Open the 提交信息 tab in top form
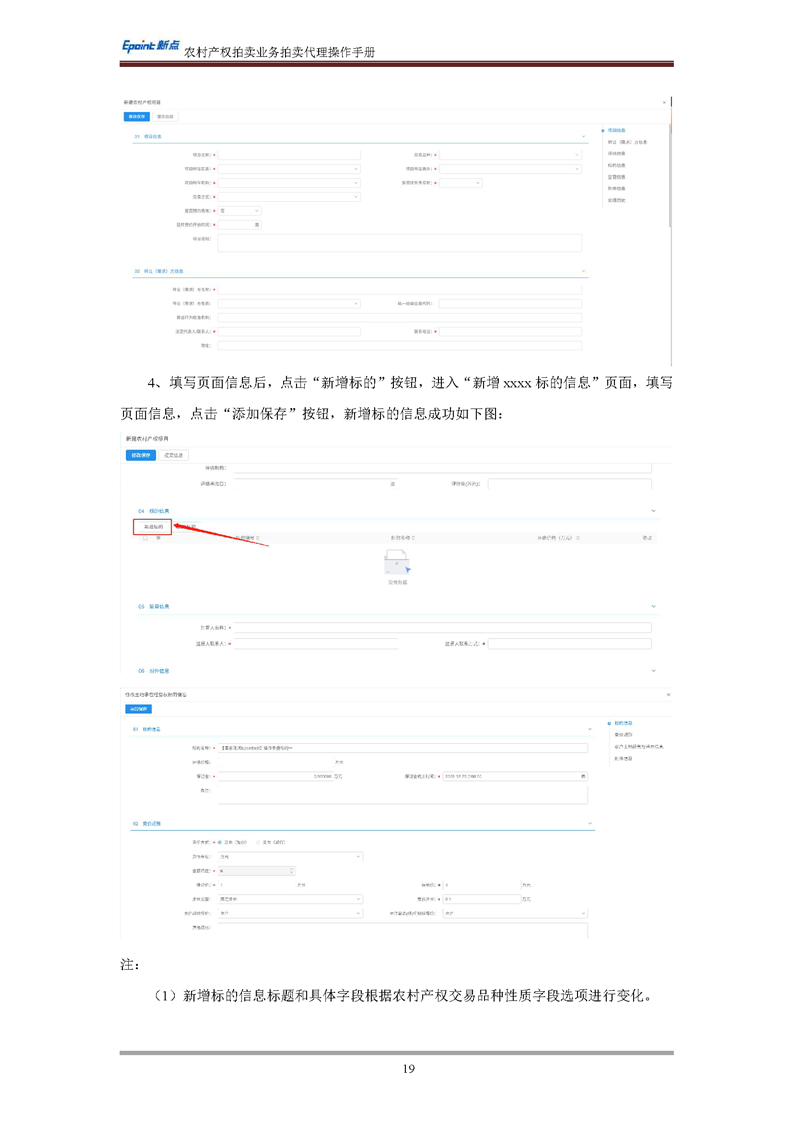Image resolution: width=793 pixels, height=1122 pixels. click(165, 116)
